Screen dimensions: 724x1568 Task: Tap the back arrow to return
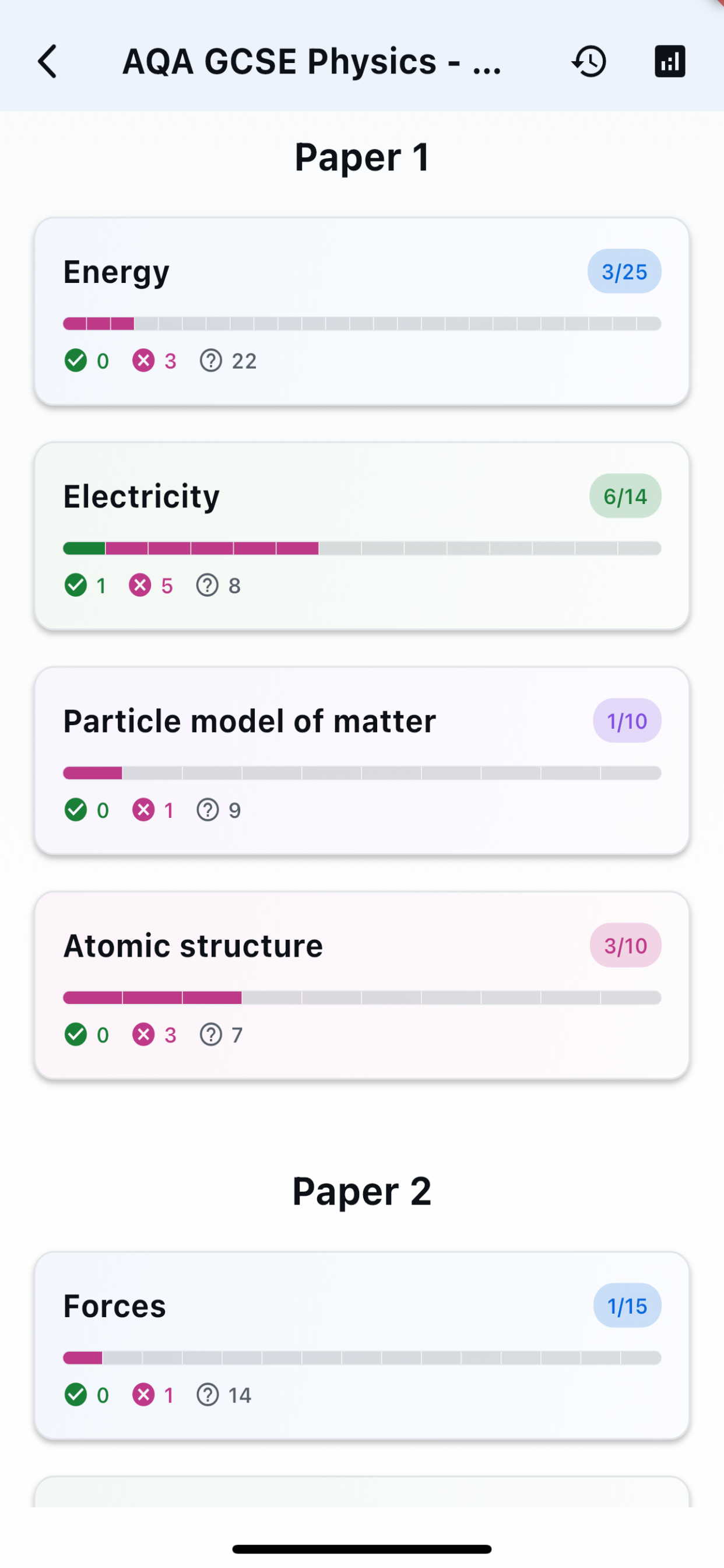tap(47, 61)
